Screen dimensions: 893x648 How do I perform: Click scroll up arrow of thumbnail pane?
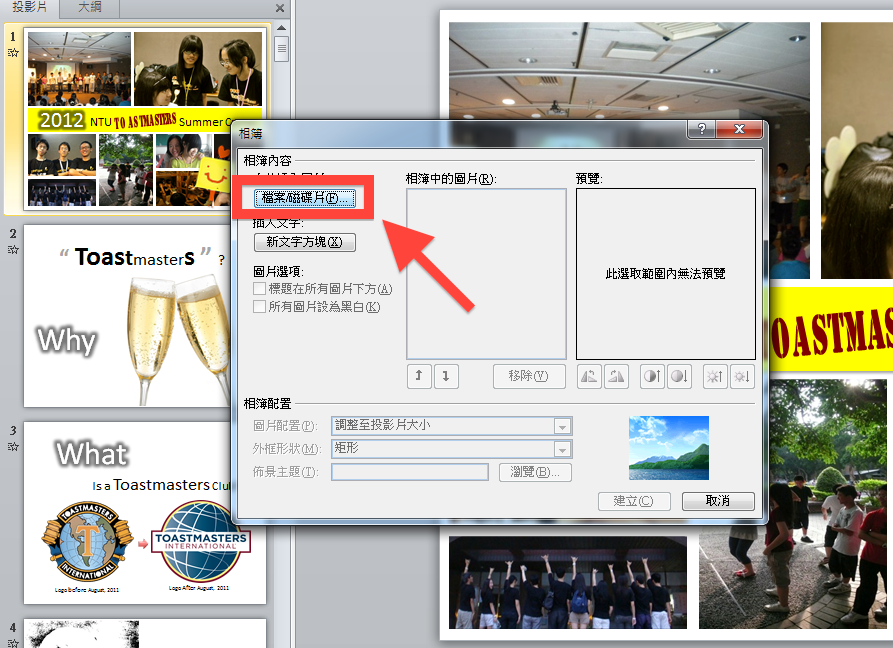[281, 27]
